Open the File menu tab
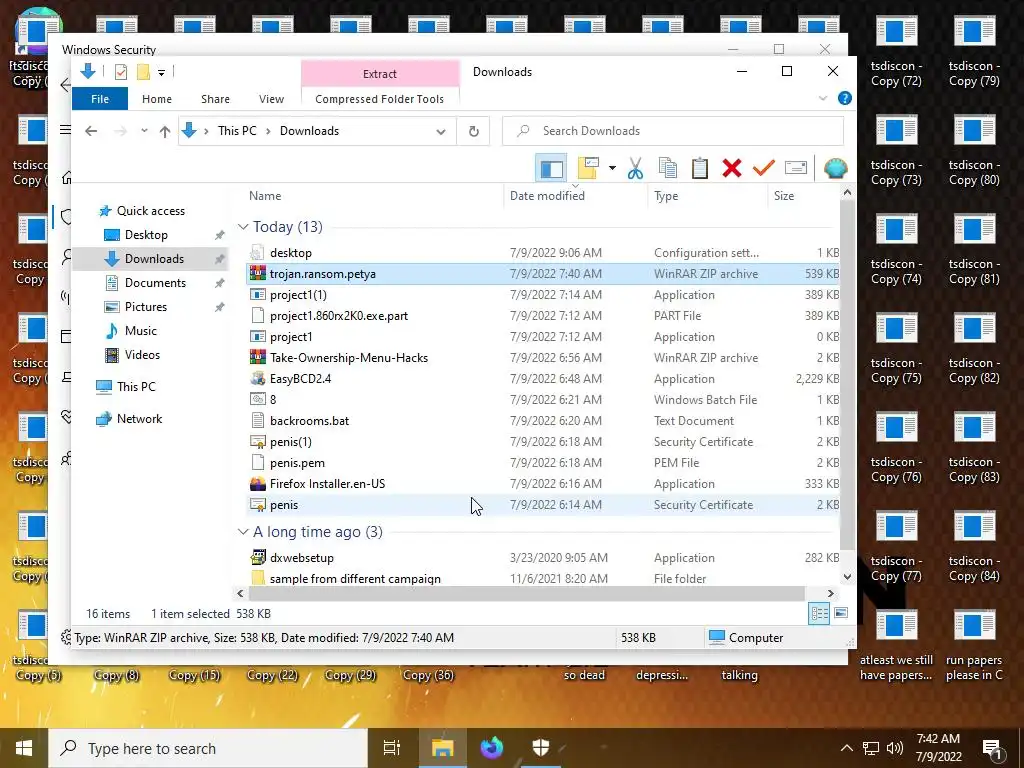The image size is (1024, 768). [100, 99]
